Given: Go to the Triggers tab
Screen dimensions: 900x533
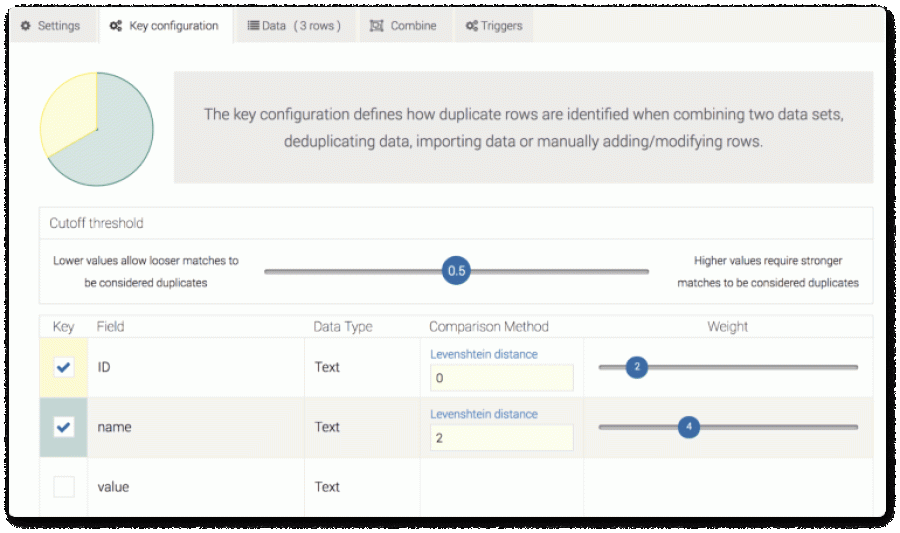Looking at the screenshot, I should coord(494,26).
